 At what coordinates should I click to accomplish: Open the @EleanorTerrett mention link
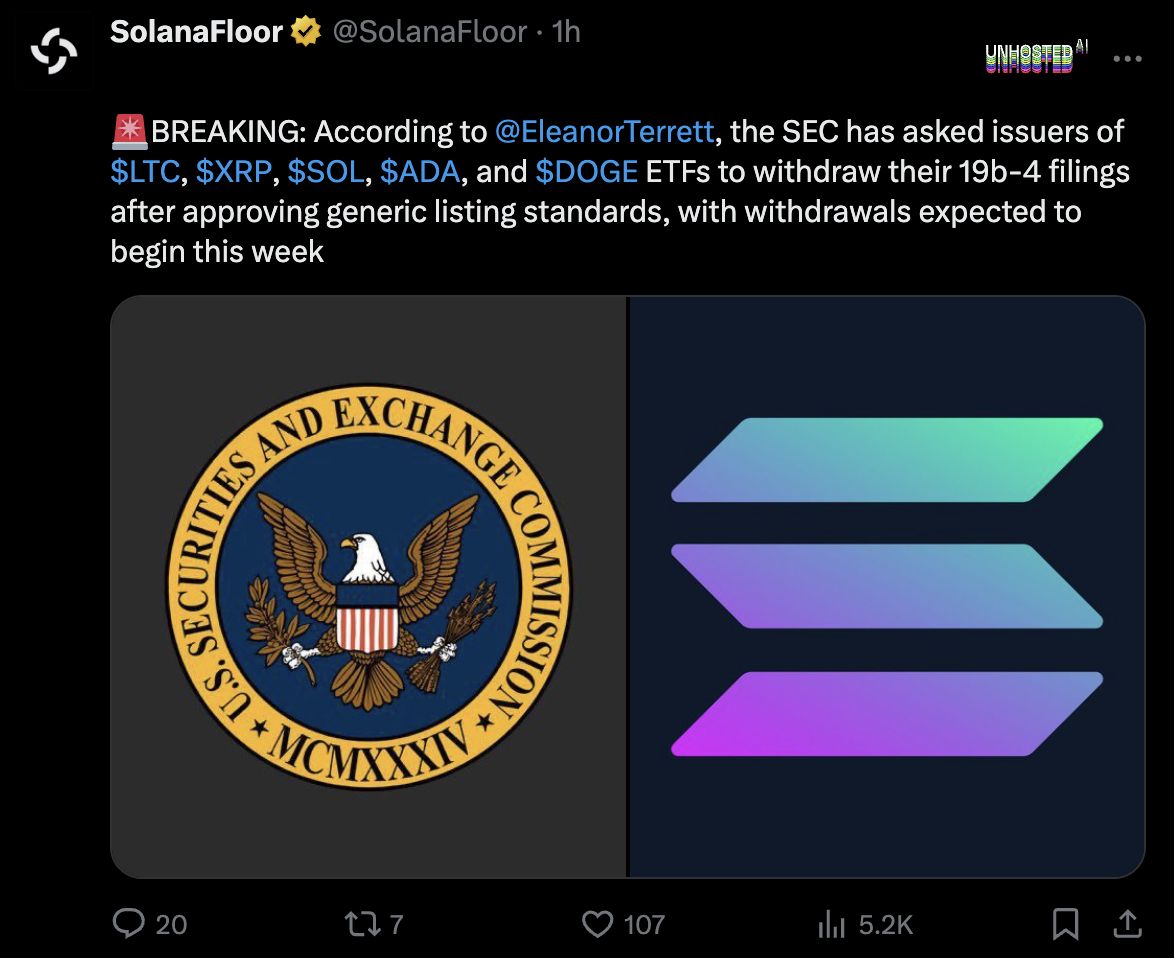(x=604, y=132)
